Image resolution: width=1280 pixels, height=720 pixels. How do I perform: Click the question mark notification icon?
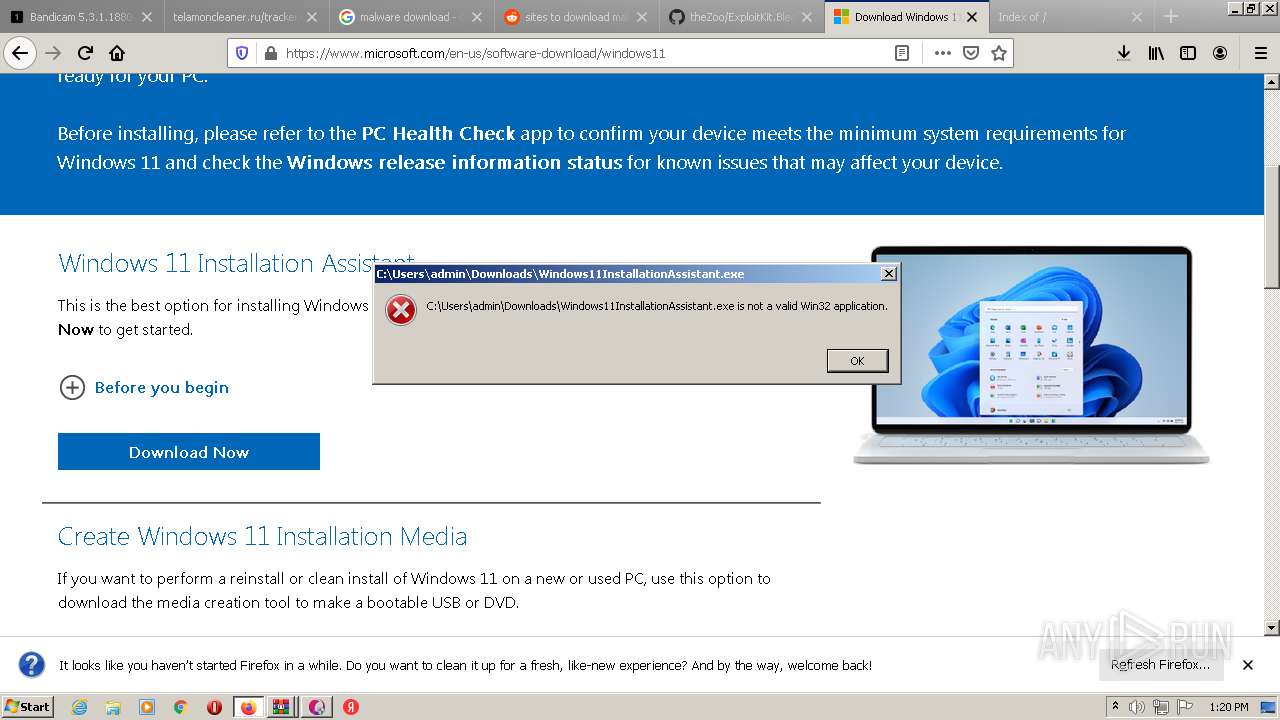click(32, 665)
